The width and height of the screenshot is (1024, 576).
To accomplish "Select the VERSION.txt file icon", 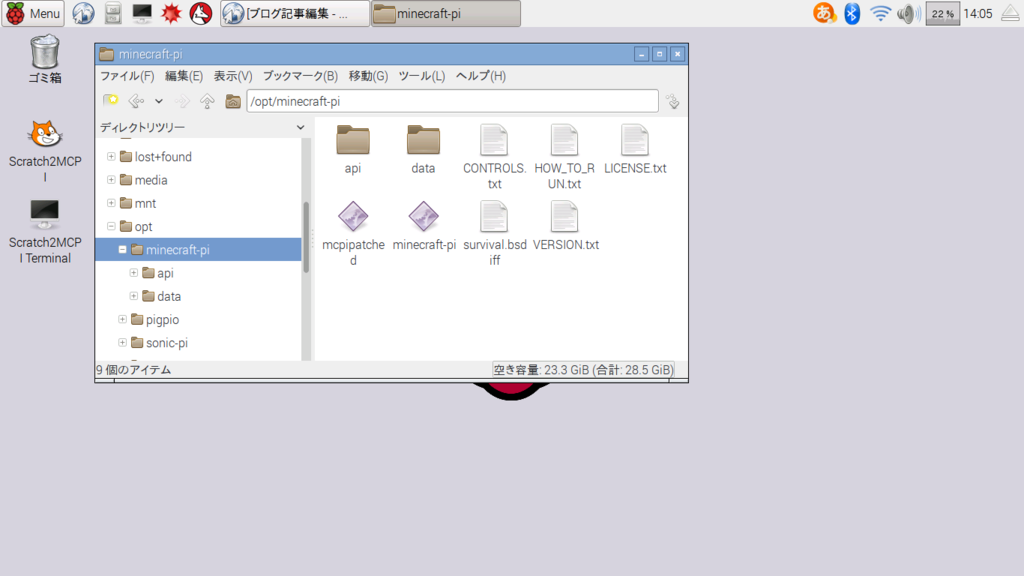I will [564, 216].
